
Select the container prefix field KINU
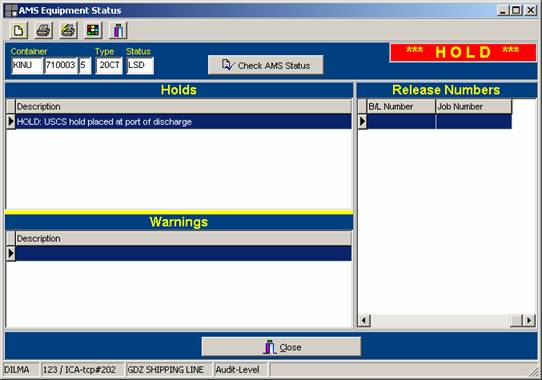[27, 65]
